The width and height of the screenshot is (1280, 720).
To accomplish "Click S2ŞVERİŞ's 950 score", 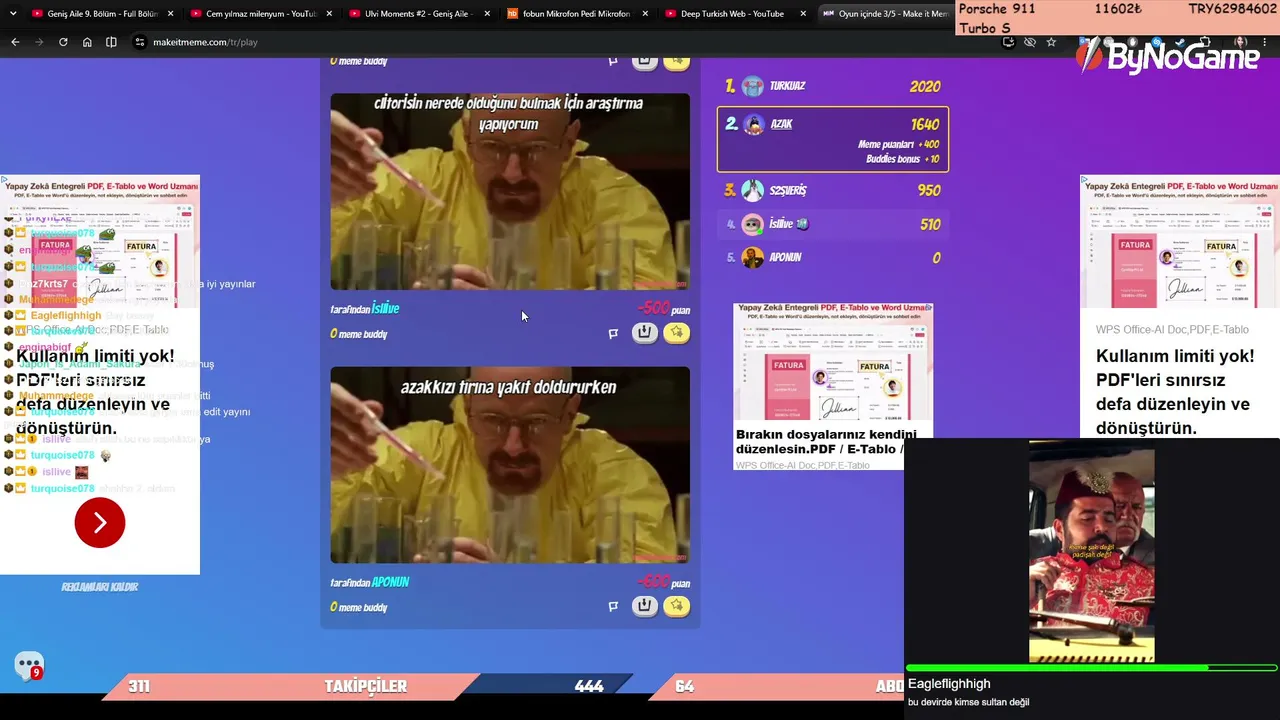I will (x=929, y=190).
